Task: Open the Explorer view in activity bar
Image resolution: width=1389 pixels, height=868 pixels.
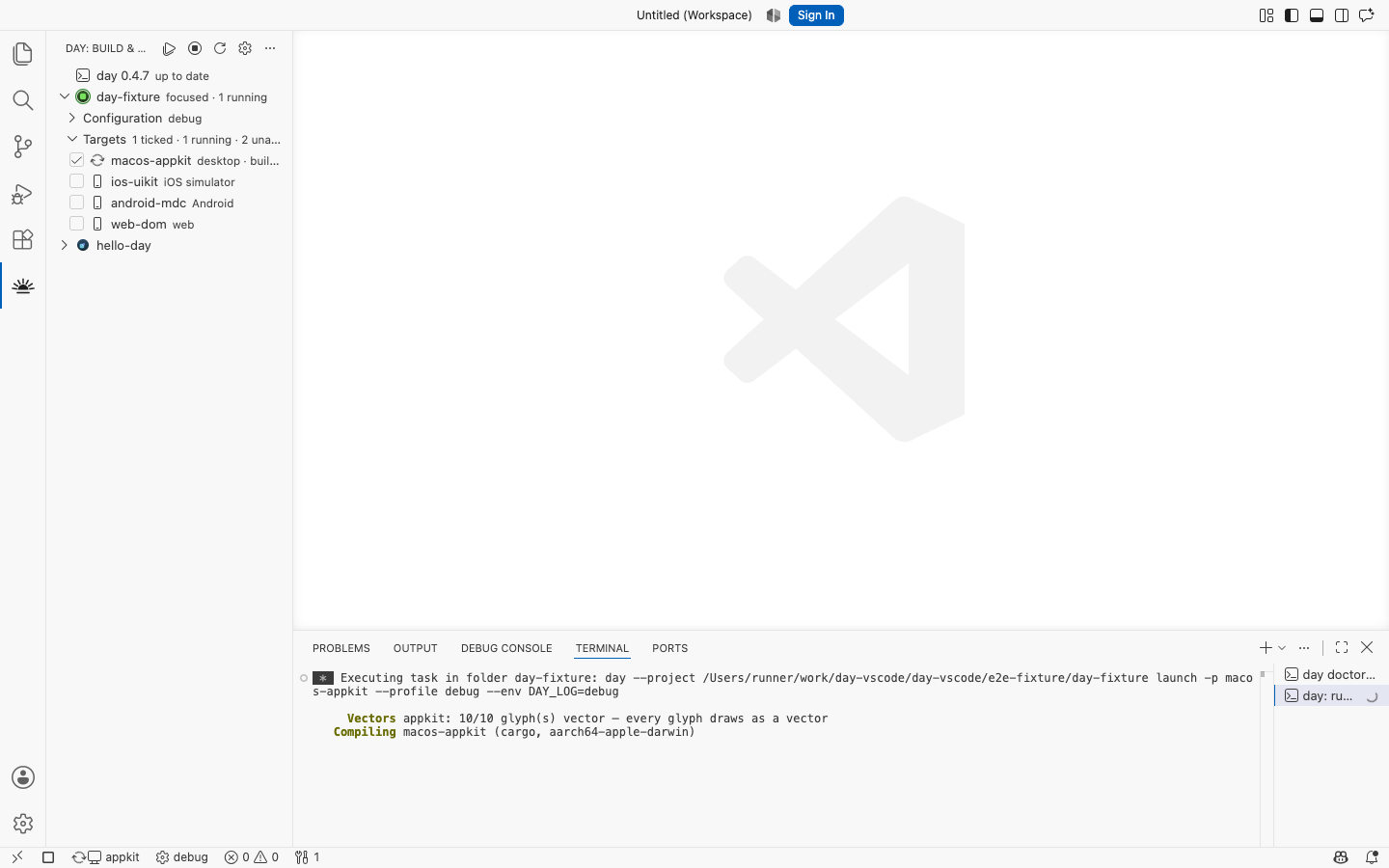Action: (23, 54)
